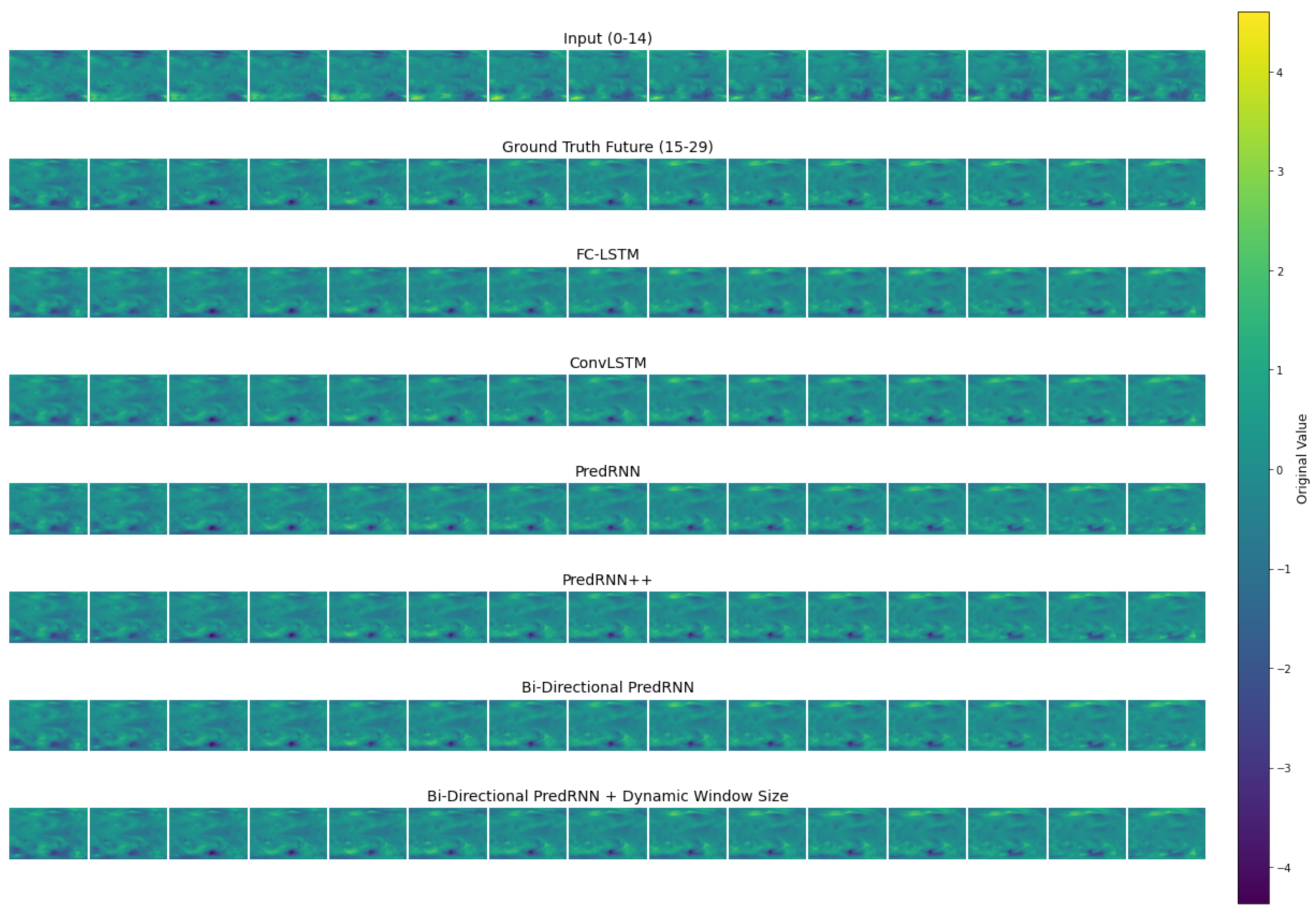Click the 'Input (0-14)' title
Viewport: 1316px width, 913px height.
(607, 38)
